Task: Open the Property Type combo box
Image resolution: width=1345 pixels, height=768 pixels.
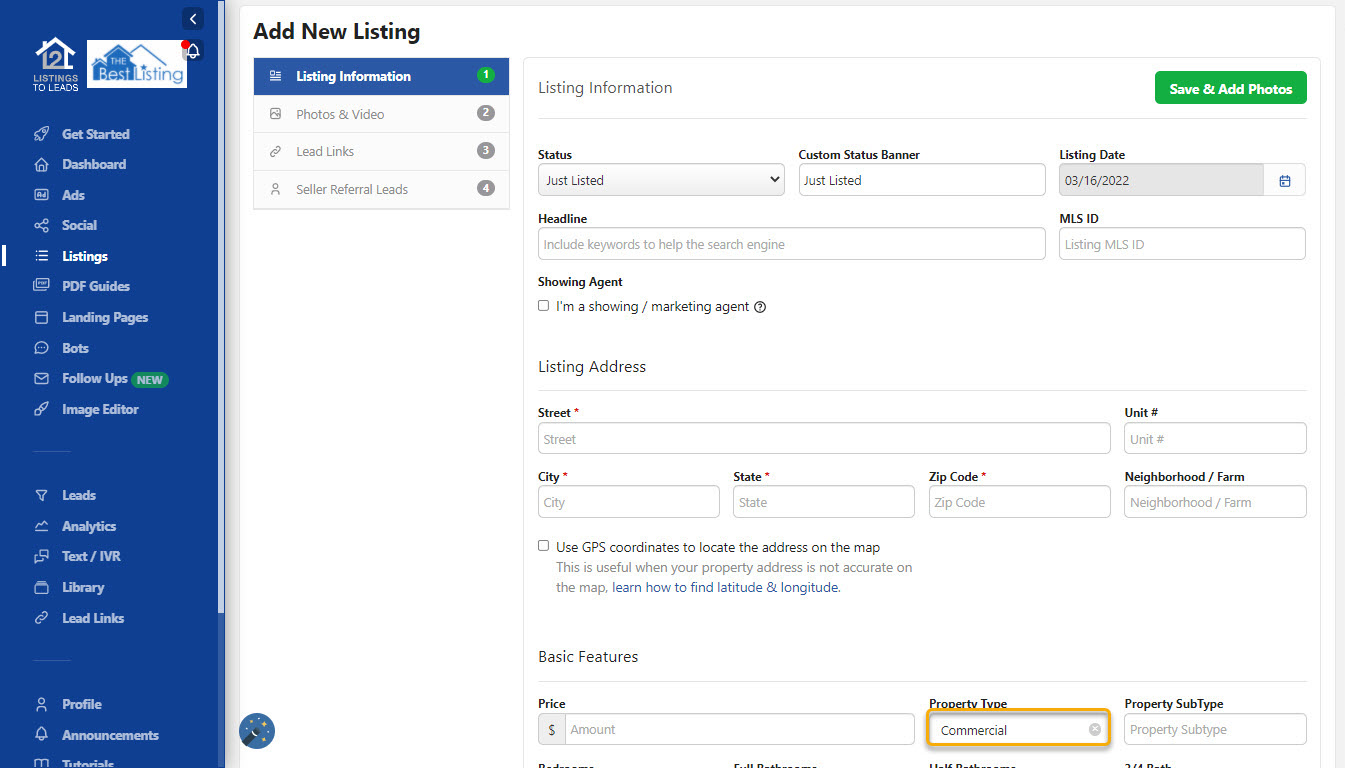Action: coord(1010,729)
